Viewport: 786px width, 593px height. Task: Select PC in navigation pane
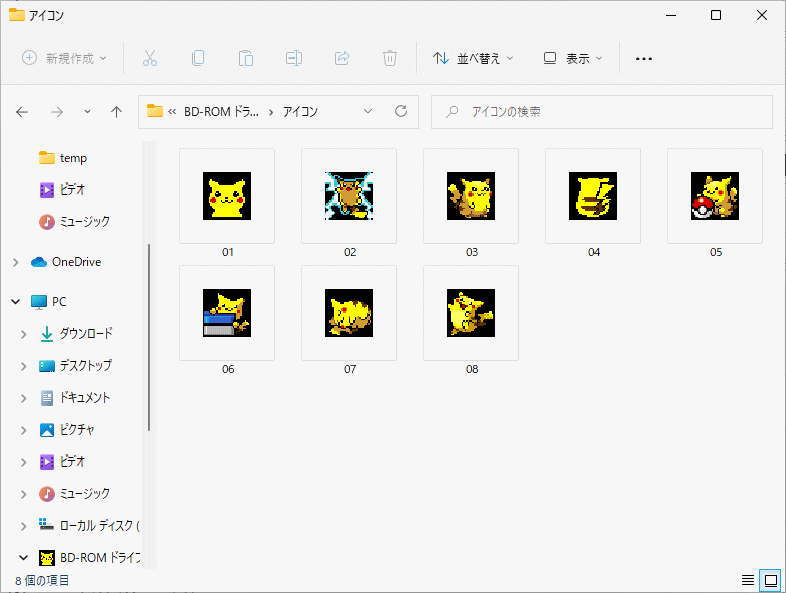(x=48, y=302)
